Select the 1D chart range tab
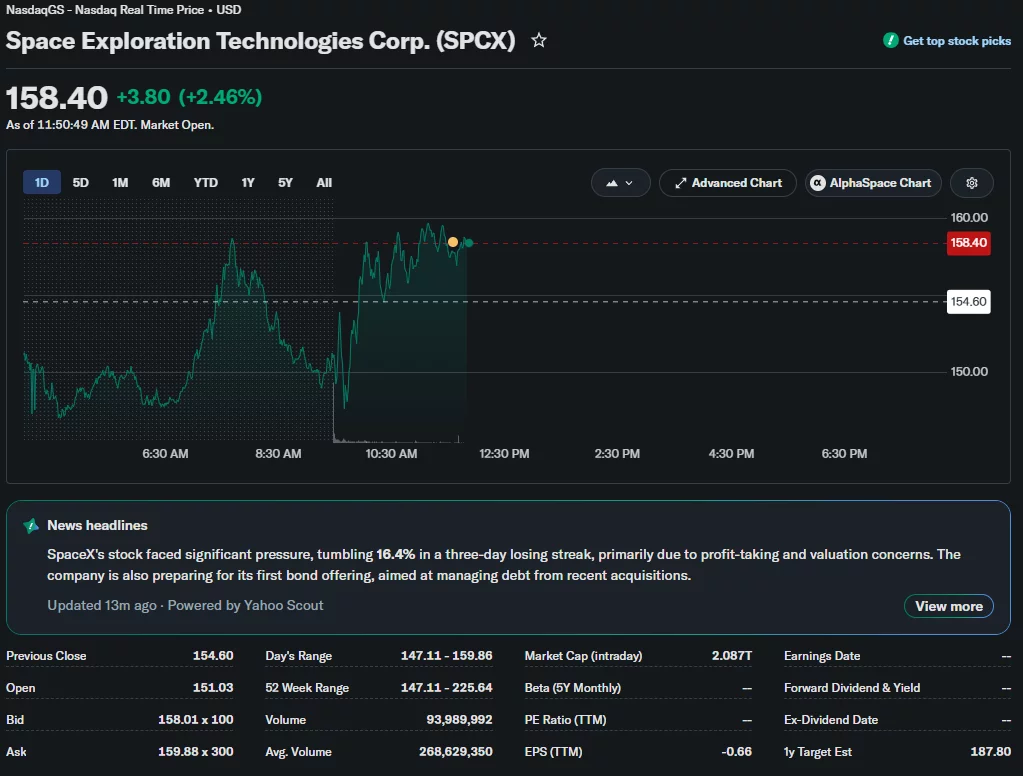This screenshot has width=1023, height=776. click(42, 183)
